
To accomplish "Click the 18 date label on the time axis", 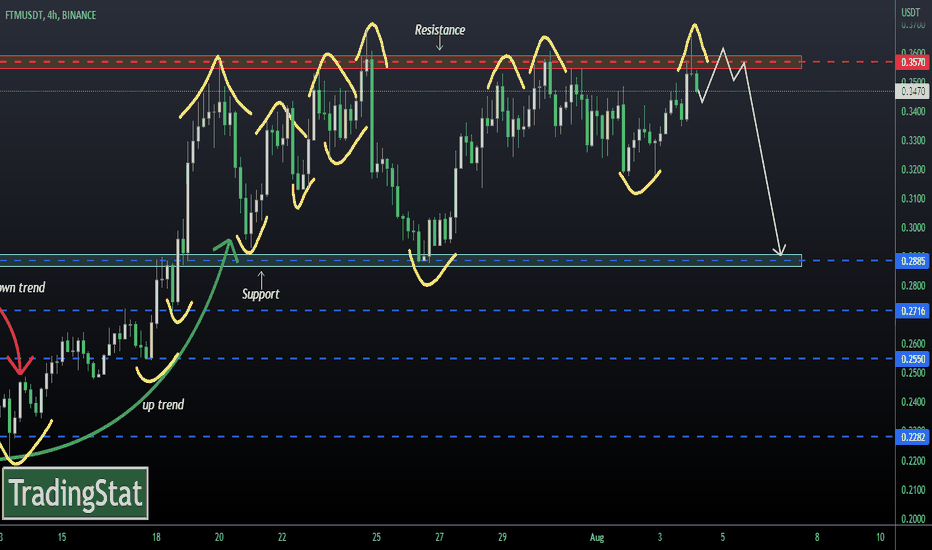I will (x=156, y=538).
